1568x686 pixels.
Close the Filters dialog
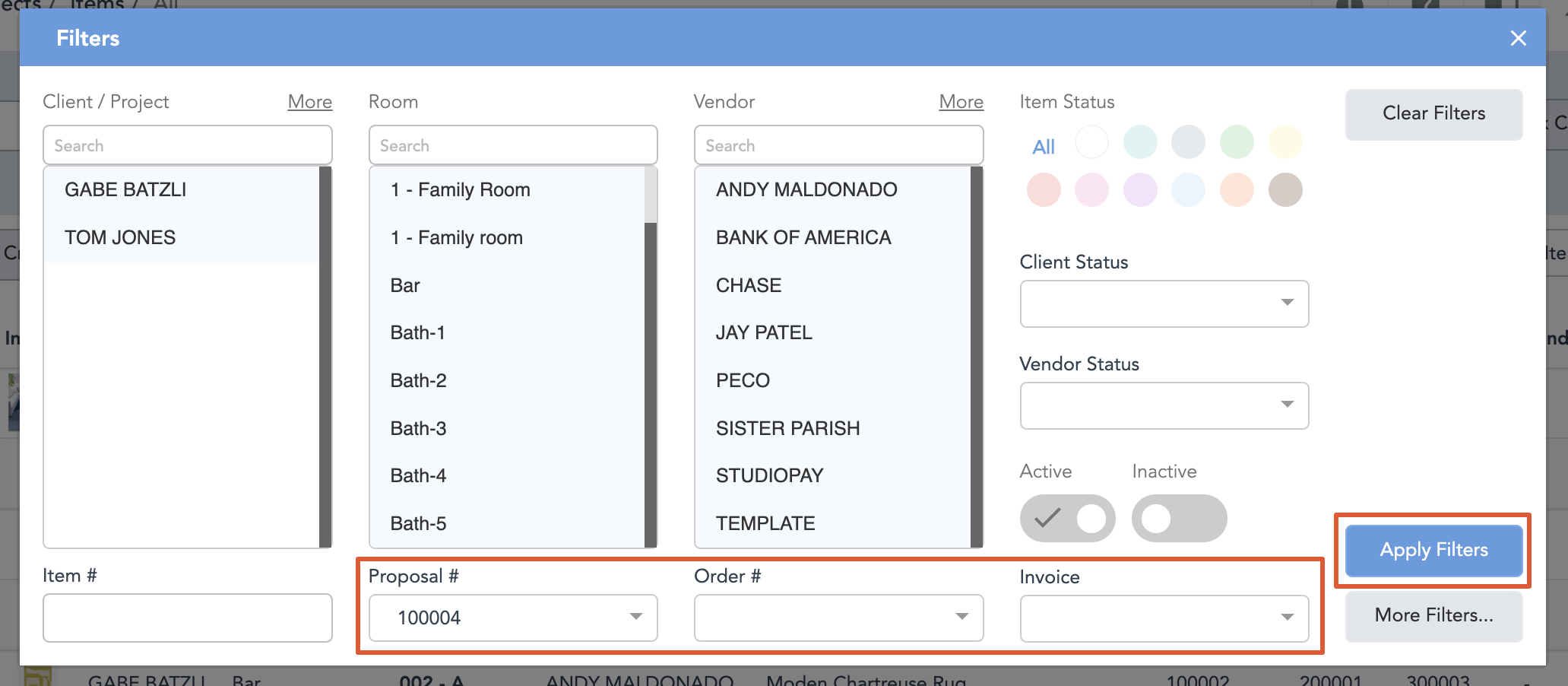coord(1518,38)
